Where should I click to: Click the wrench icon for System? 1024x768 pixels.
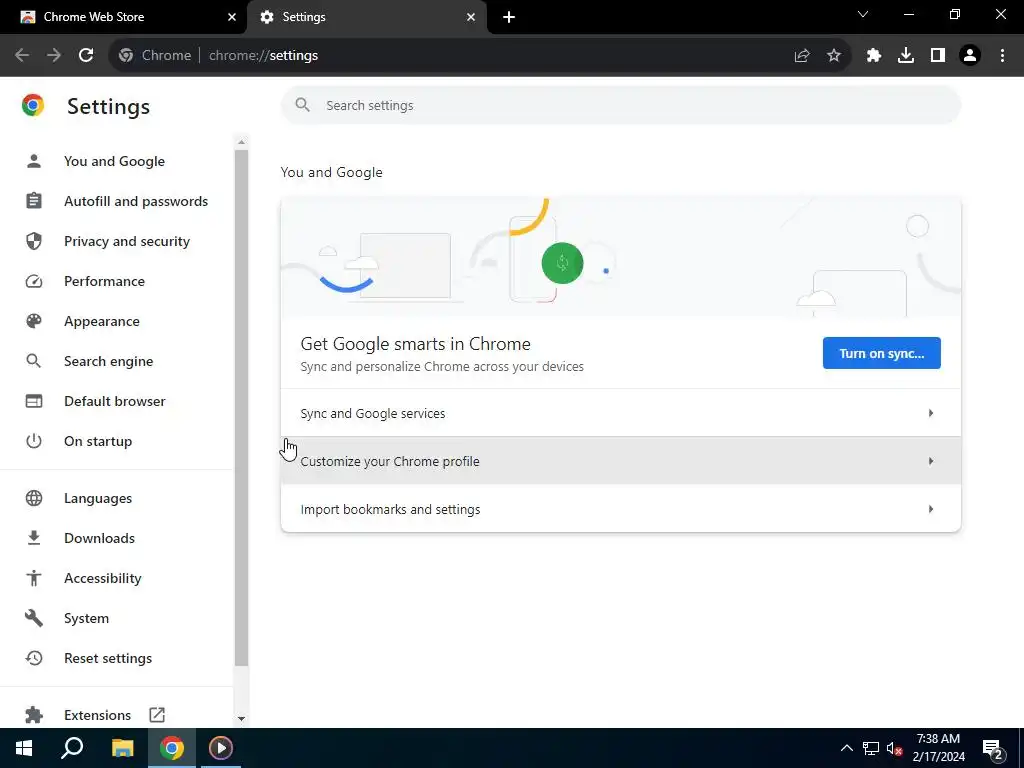pyautogui.click(x=34, y=618)
